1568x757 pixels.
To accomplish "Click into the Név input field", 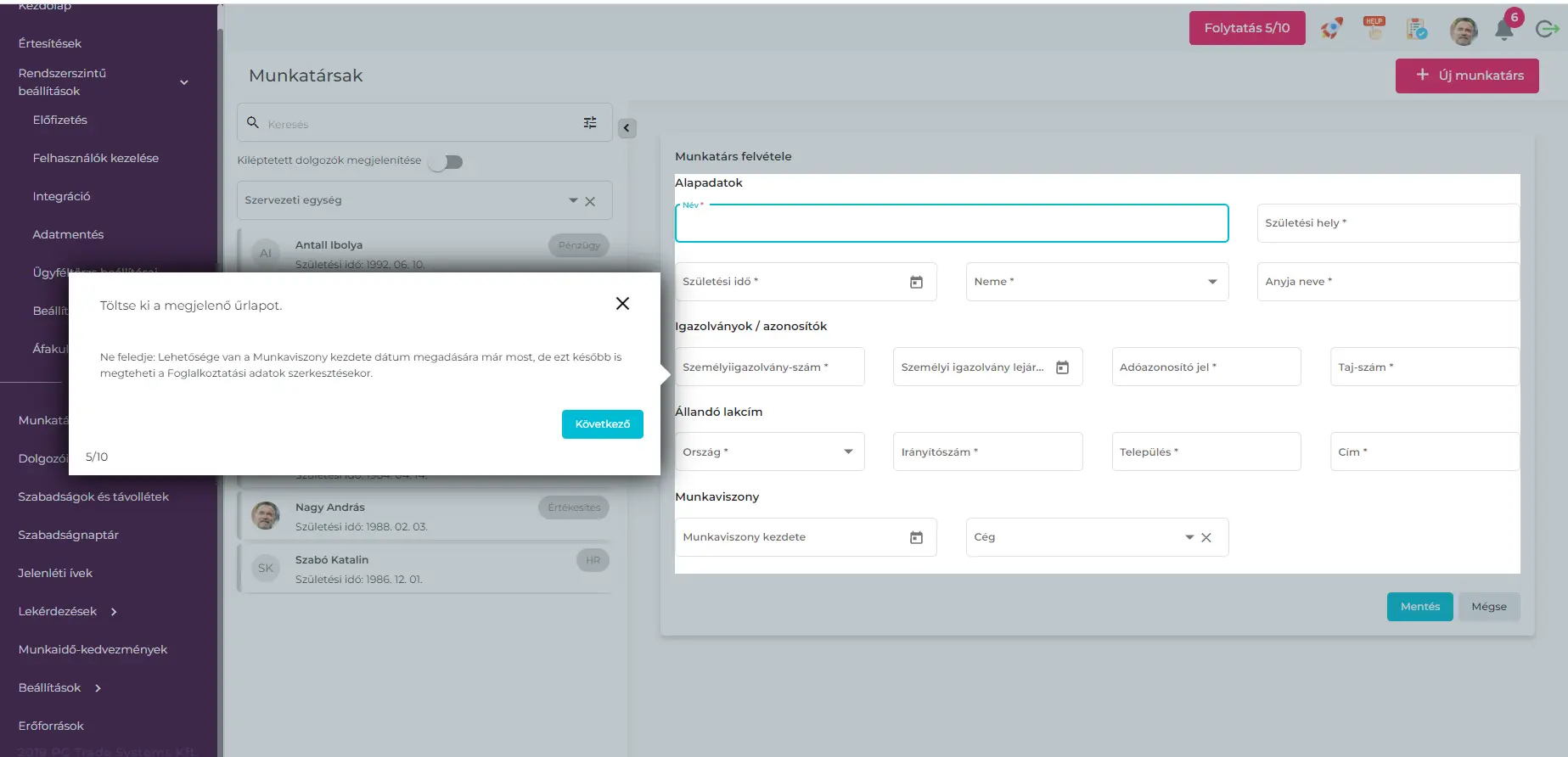I will (951, 225).
